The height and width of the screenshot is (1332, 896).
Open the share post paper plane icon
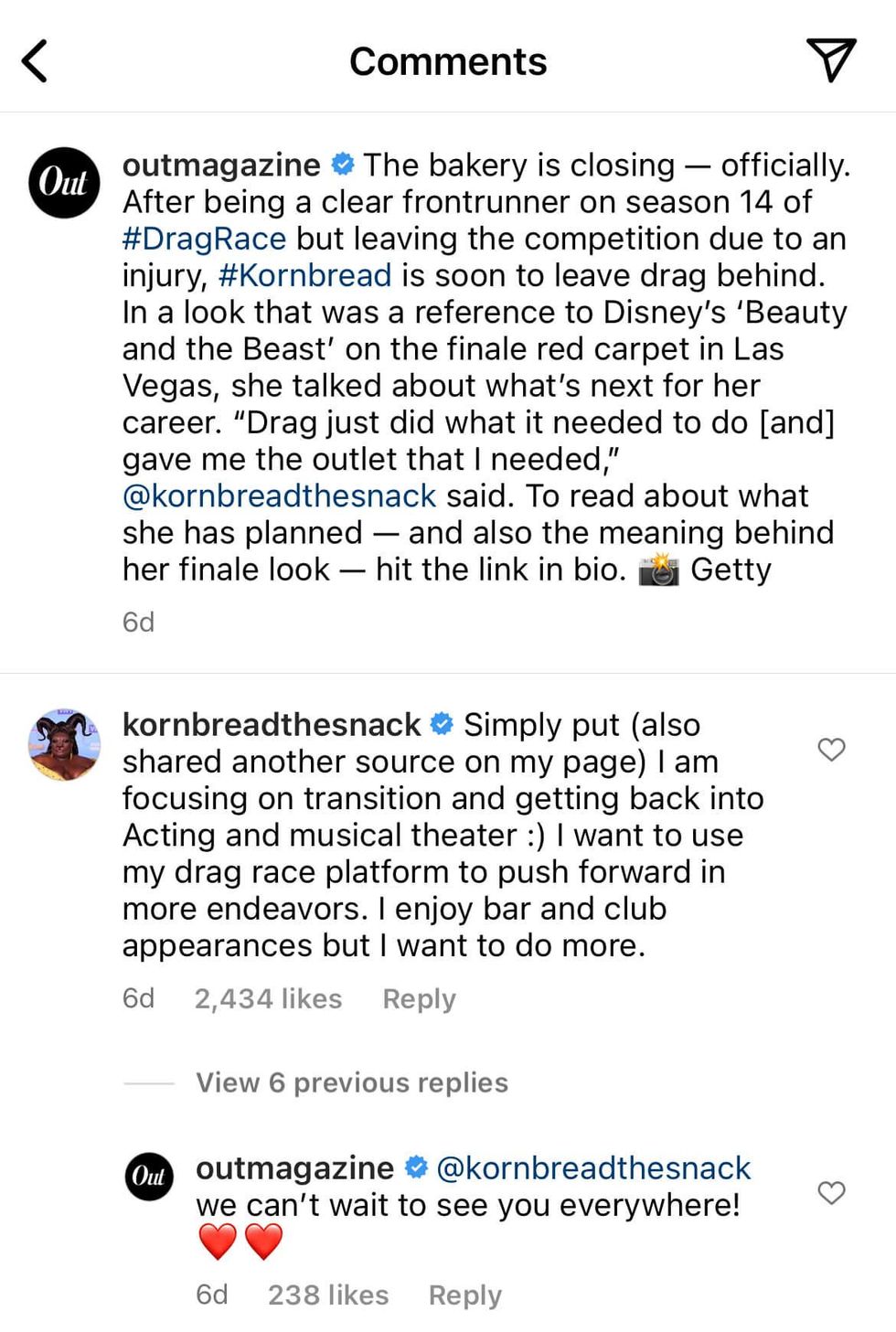(x=830, y=59)
